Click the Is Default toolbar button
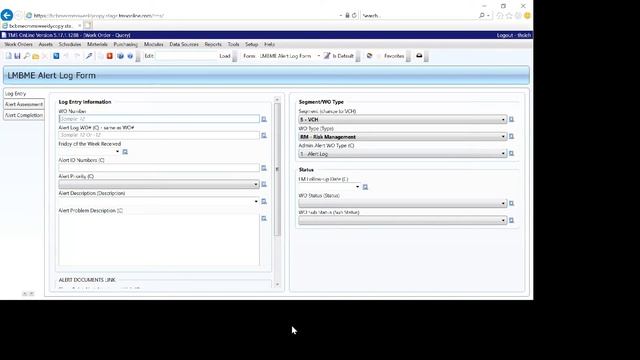The image size is (640, 360). click(339, 56)
